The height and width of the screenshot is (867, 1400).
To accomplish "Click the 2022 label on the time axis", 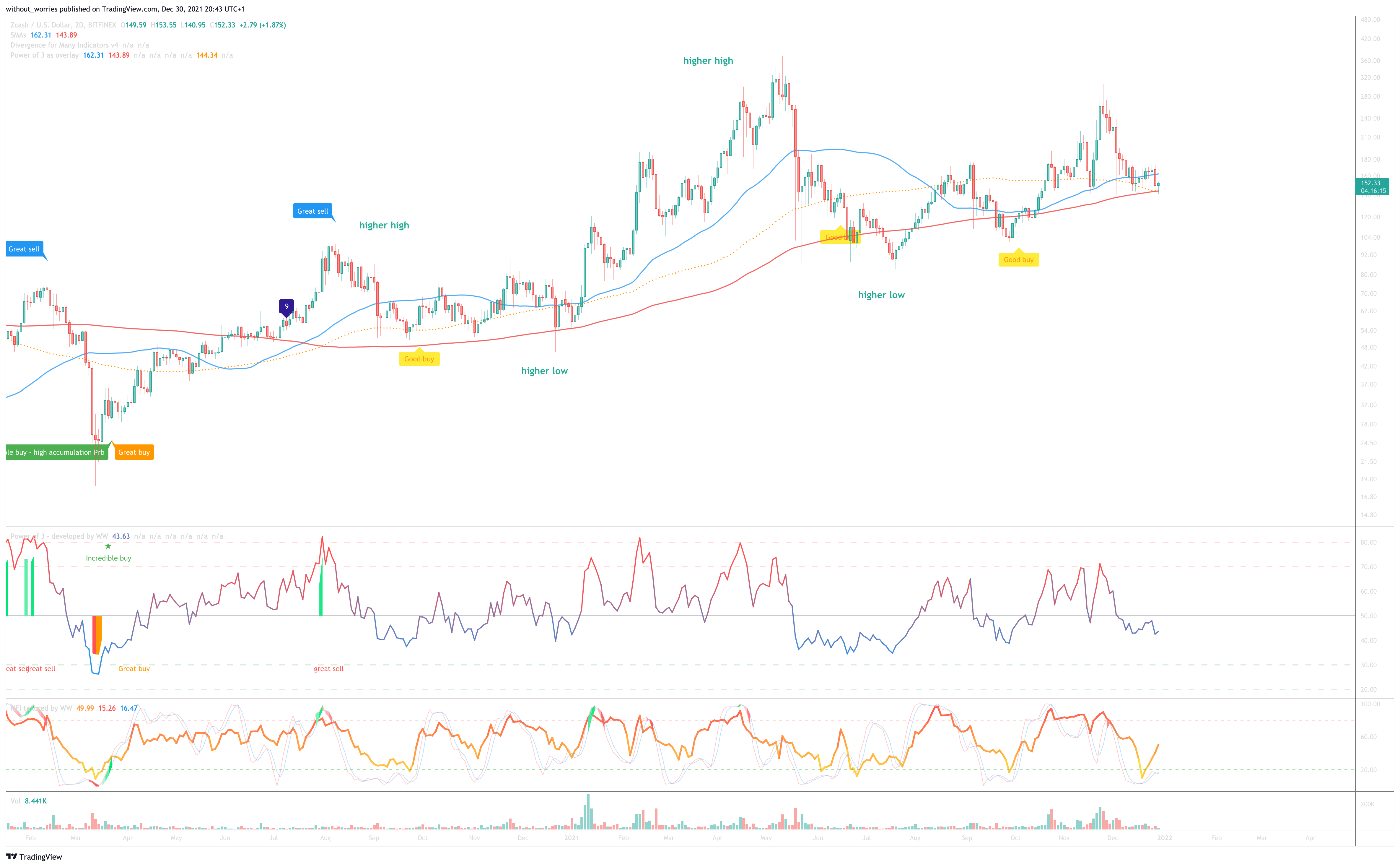I will click(1165, 838).
